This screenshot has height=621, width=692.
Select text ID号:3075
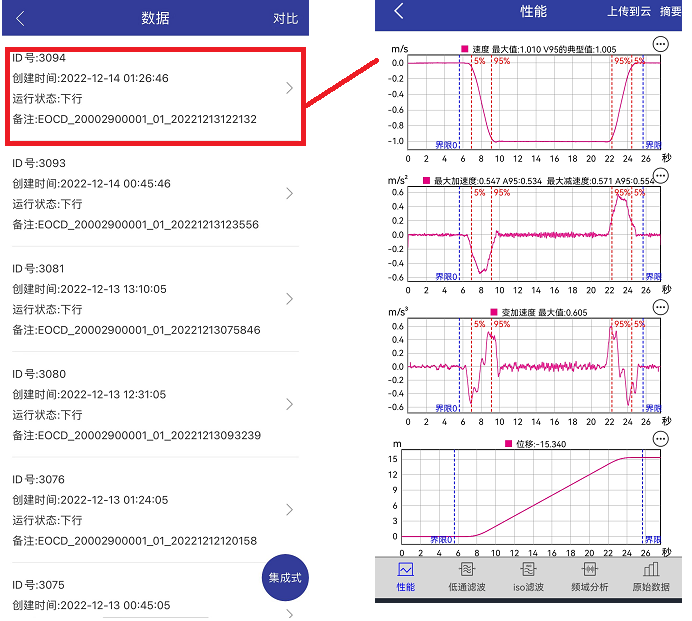38,585
